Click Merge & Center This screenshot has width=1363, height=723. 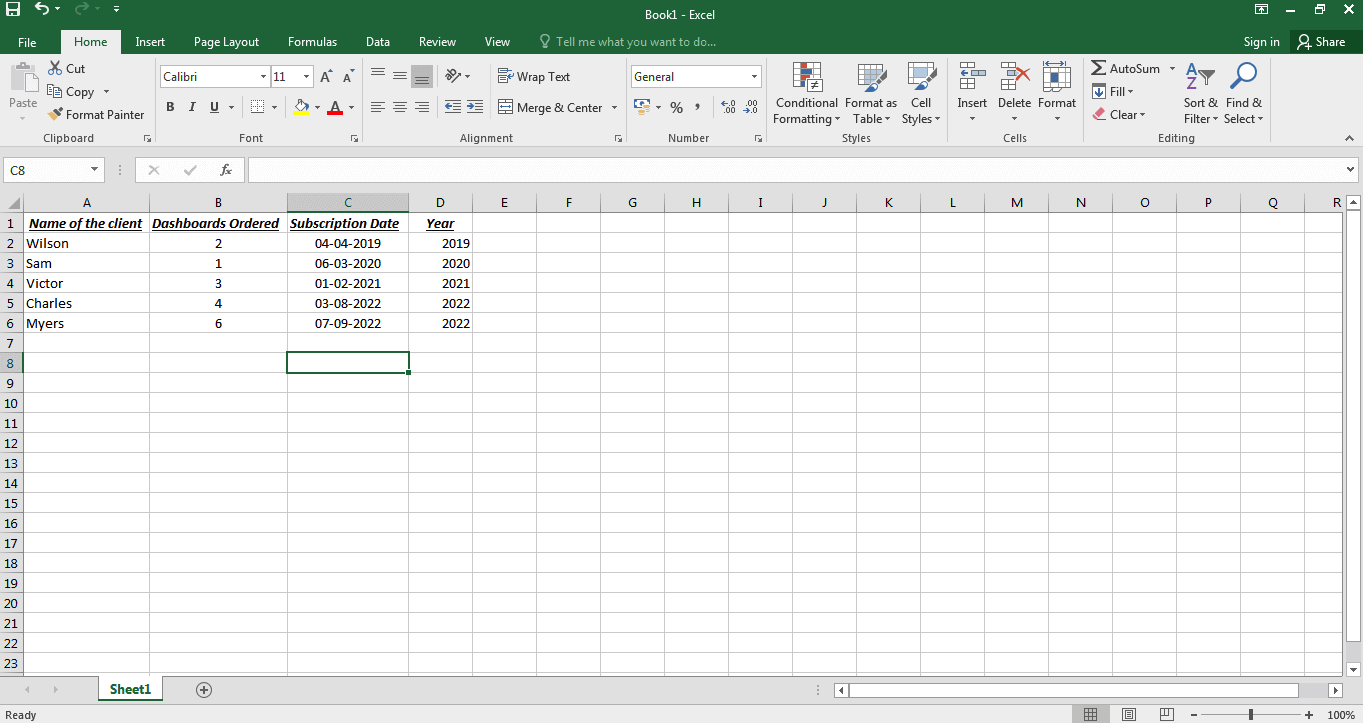click(551, 107)
